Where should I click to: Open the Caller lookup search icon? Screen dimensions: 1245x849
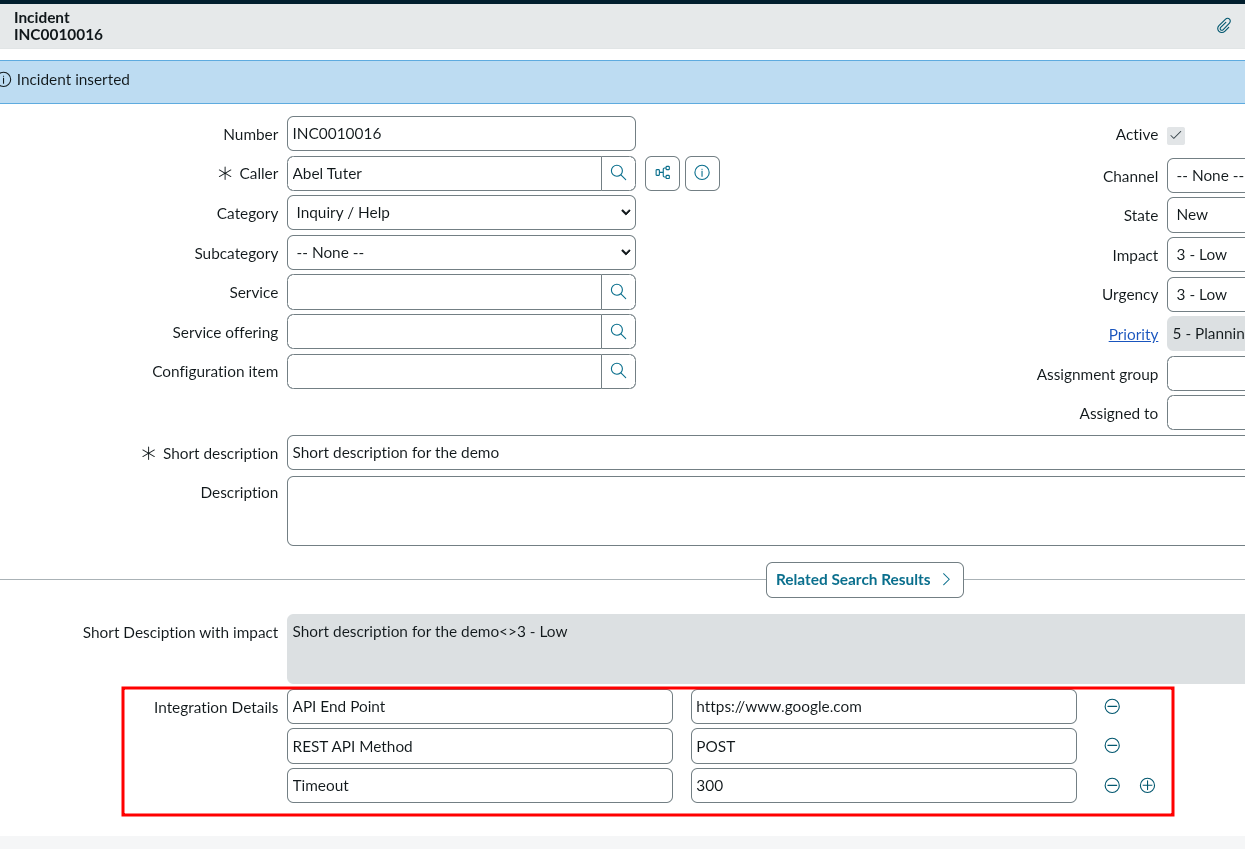(618, 173)
